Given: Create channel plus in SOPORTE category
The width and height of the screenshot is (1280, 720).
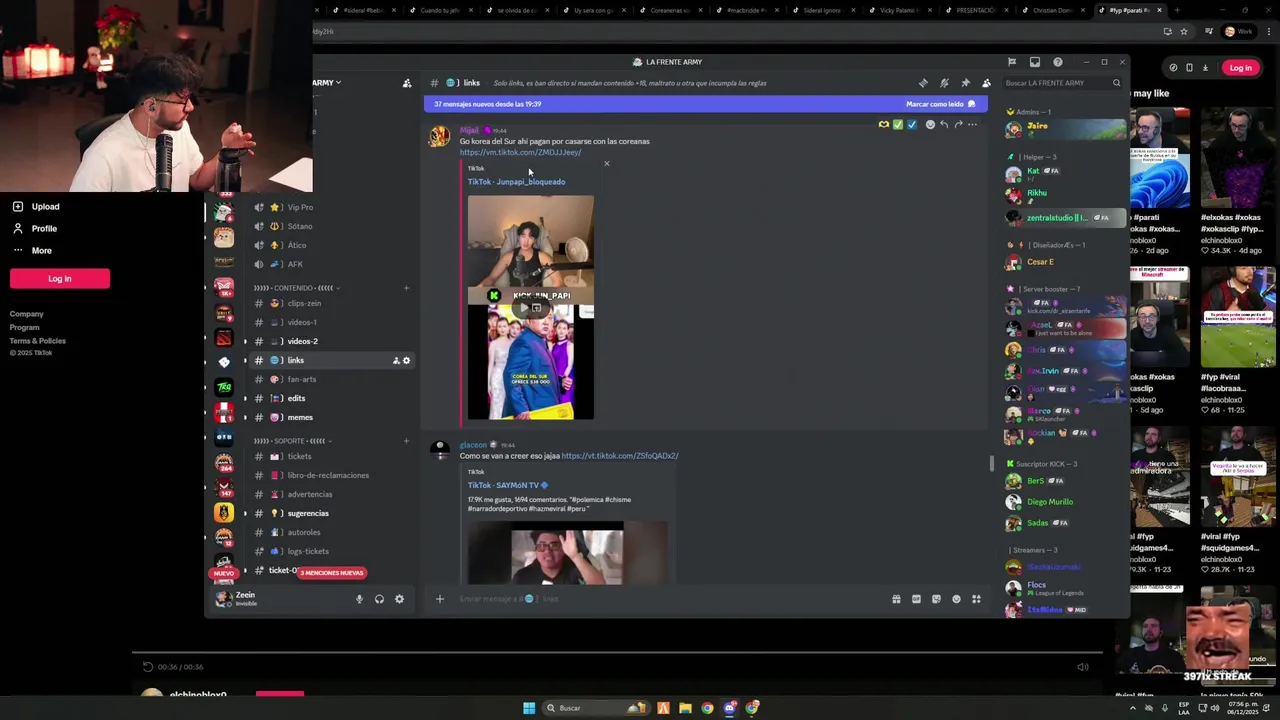Looking at the screenshot, I should (406, 441).
